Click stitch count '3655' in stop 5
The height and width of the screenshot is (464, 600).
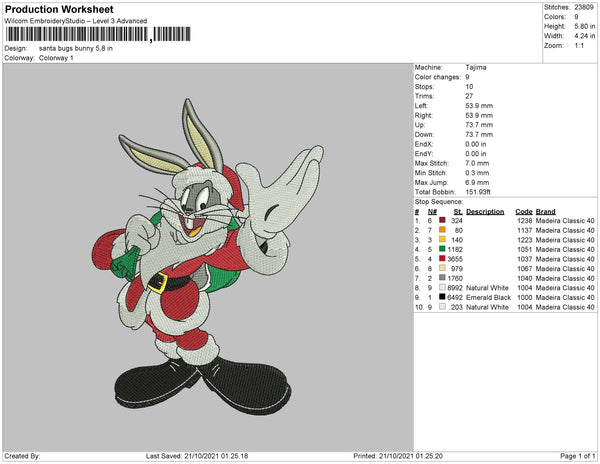coord(455,259)
